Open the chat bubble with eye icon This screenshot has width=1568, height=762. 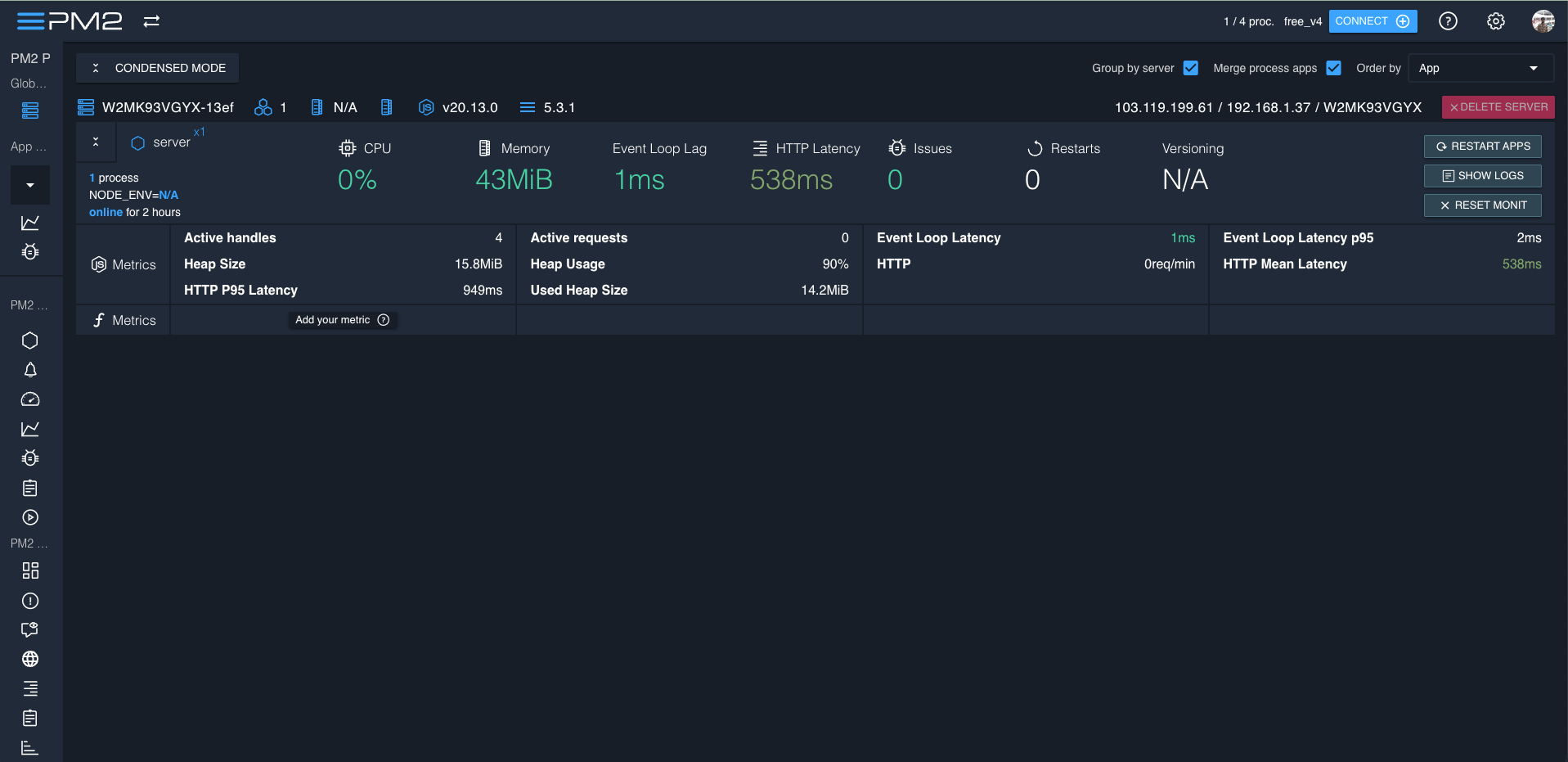(30, 629)
